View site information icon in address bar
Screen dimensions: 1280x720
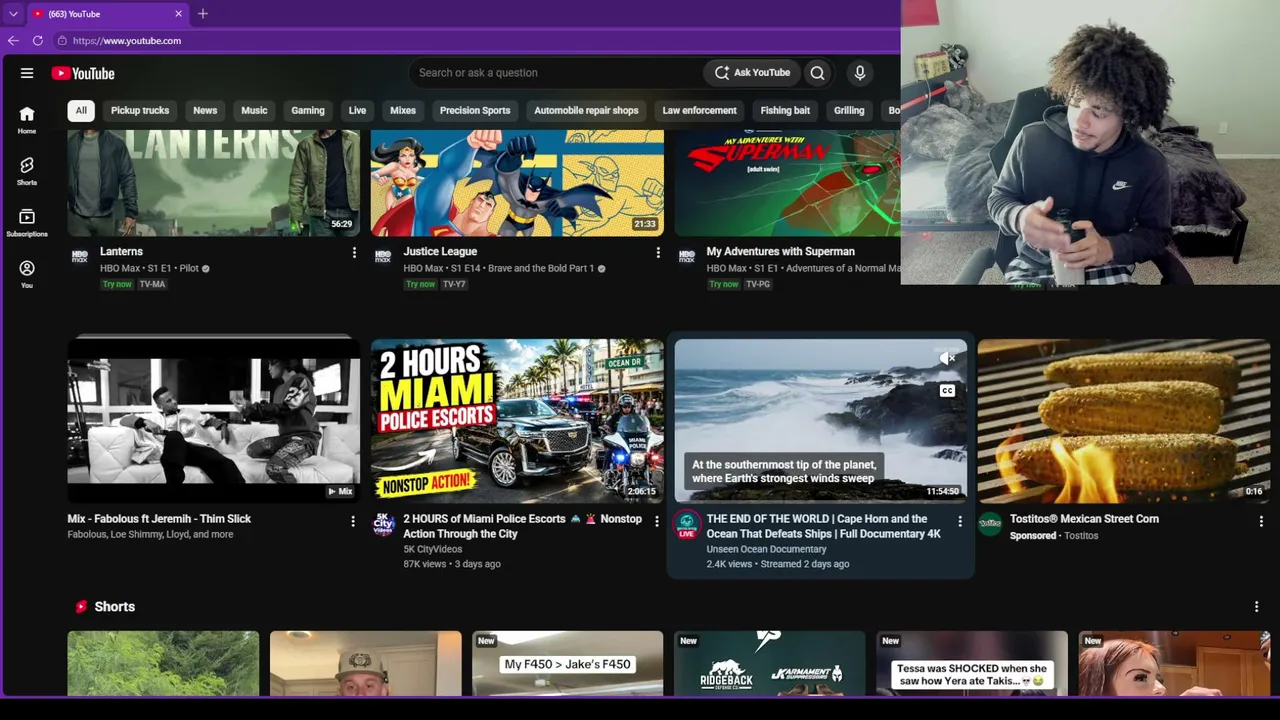coord(62,41)
